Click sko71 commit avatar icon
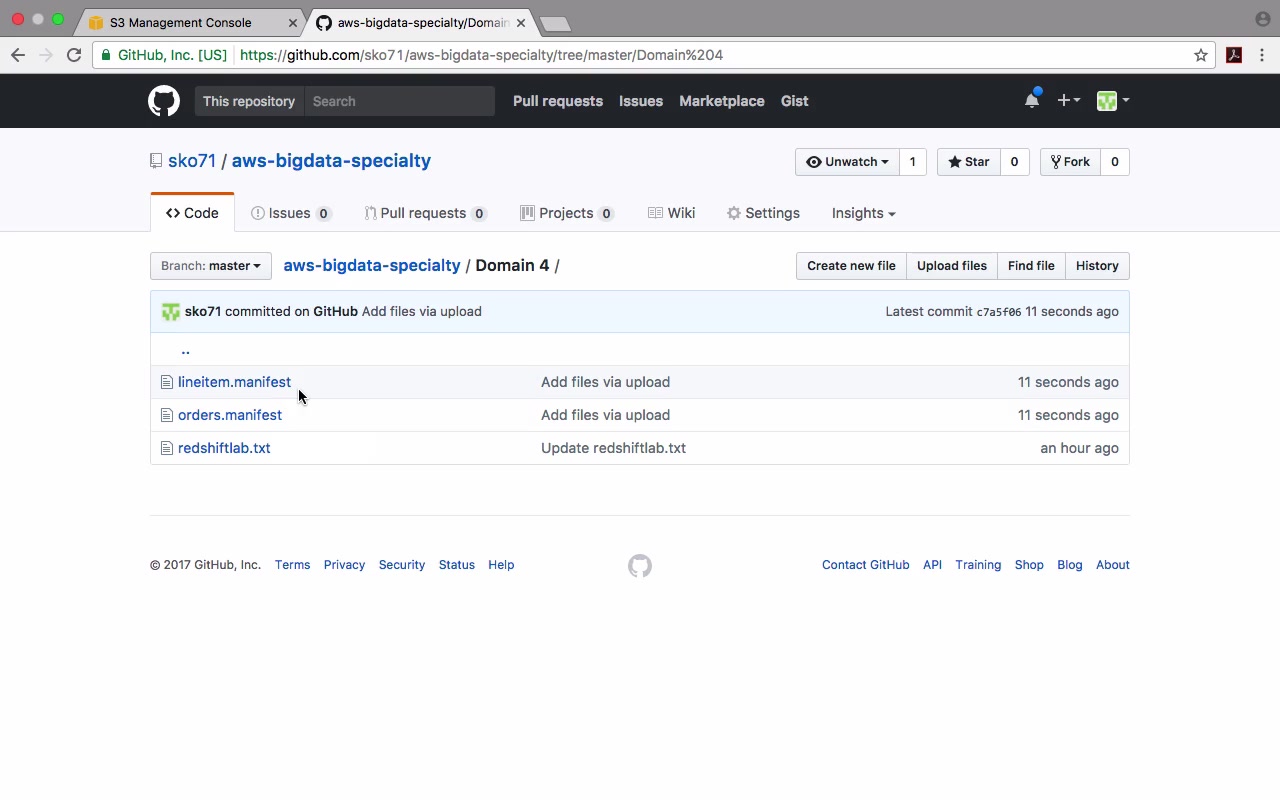Viewport: 1280px width, 800px height. pyautogui.click(x=171, y=312)
